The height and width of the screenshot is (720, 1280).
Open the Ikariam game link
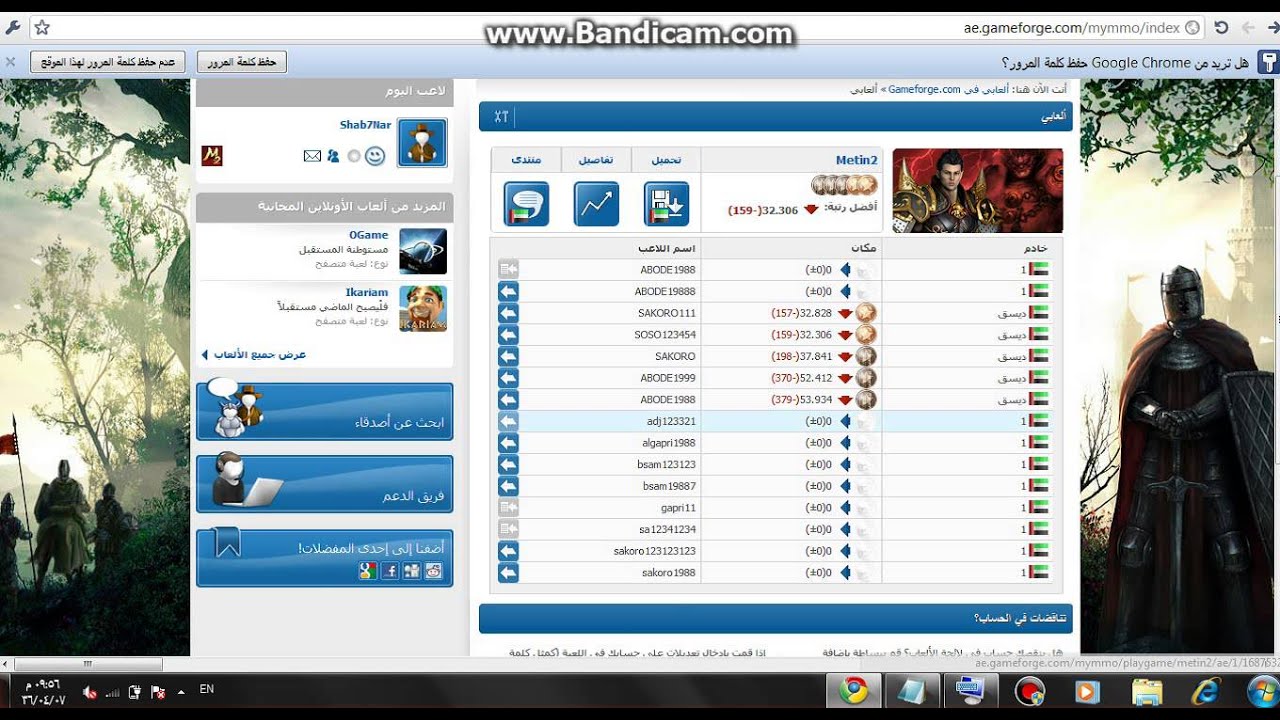coord(366,293)
